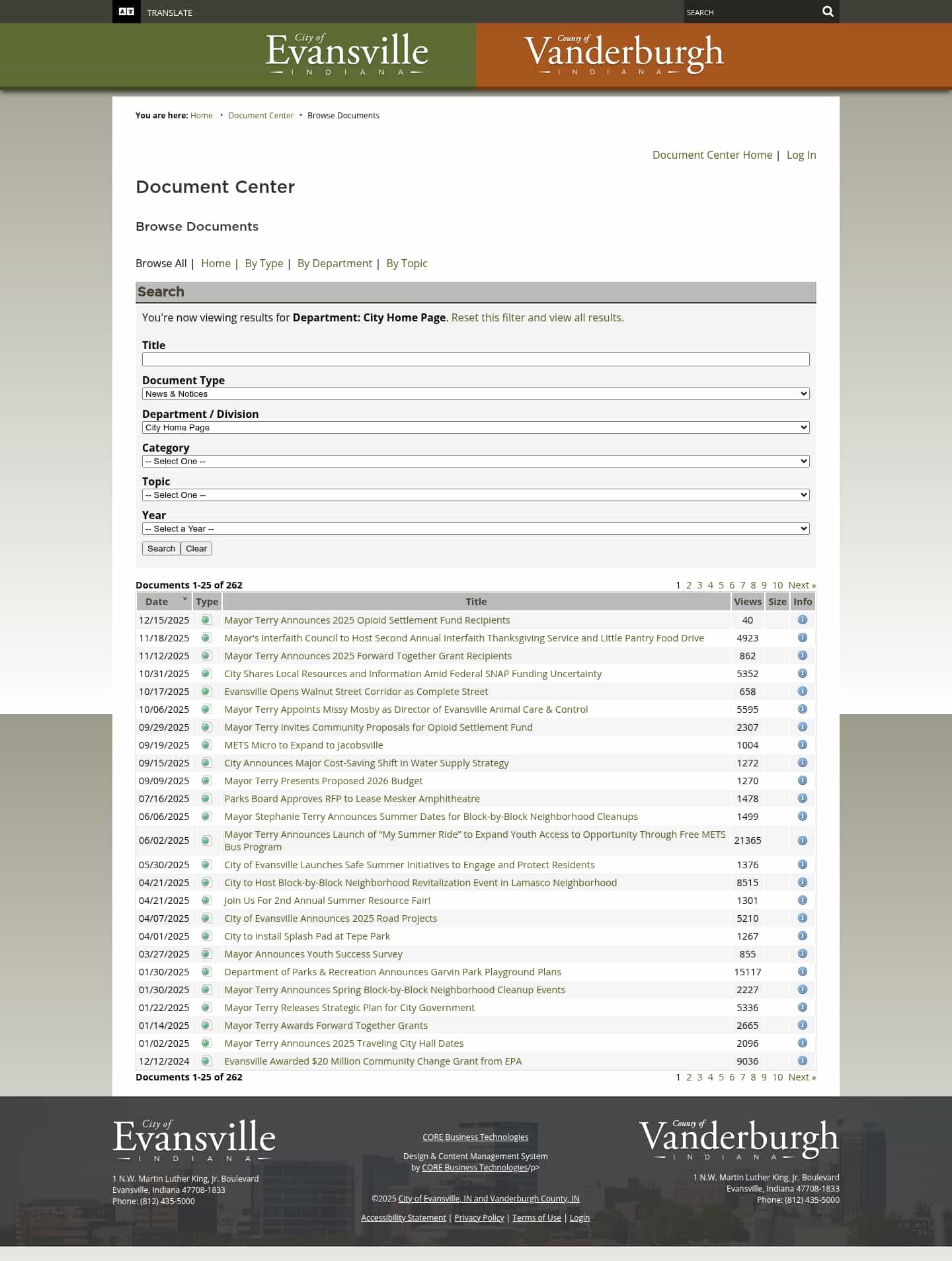Open info icon for My Summer Ride row
The image size is (952, 1261).
pyautogui.click(x=803, y=840)
